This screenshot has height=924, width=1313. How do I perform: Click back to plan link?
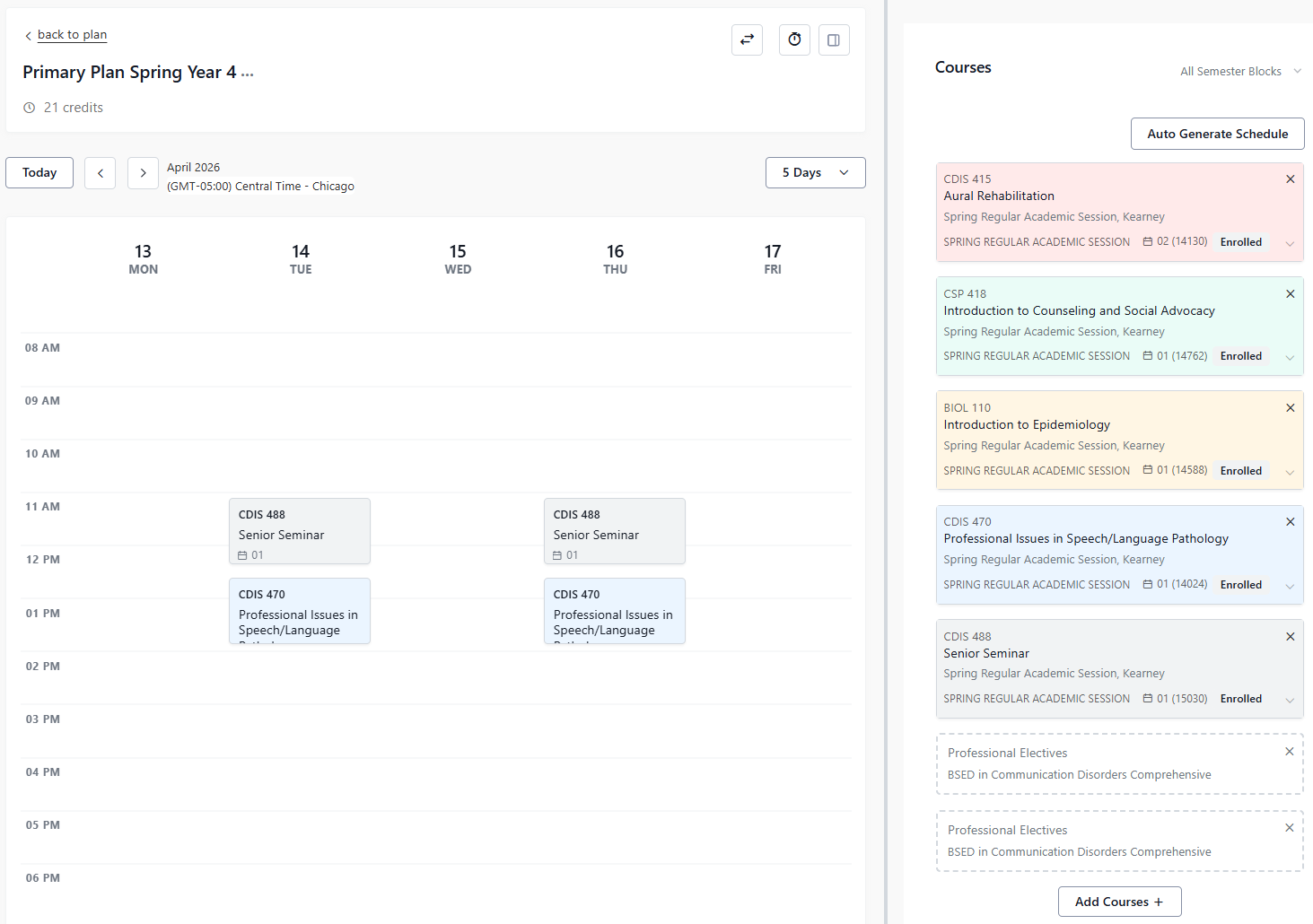(72, 35)
